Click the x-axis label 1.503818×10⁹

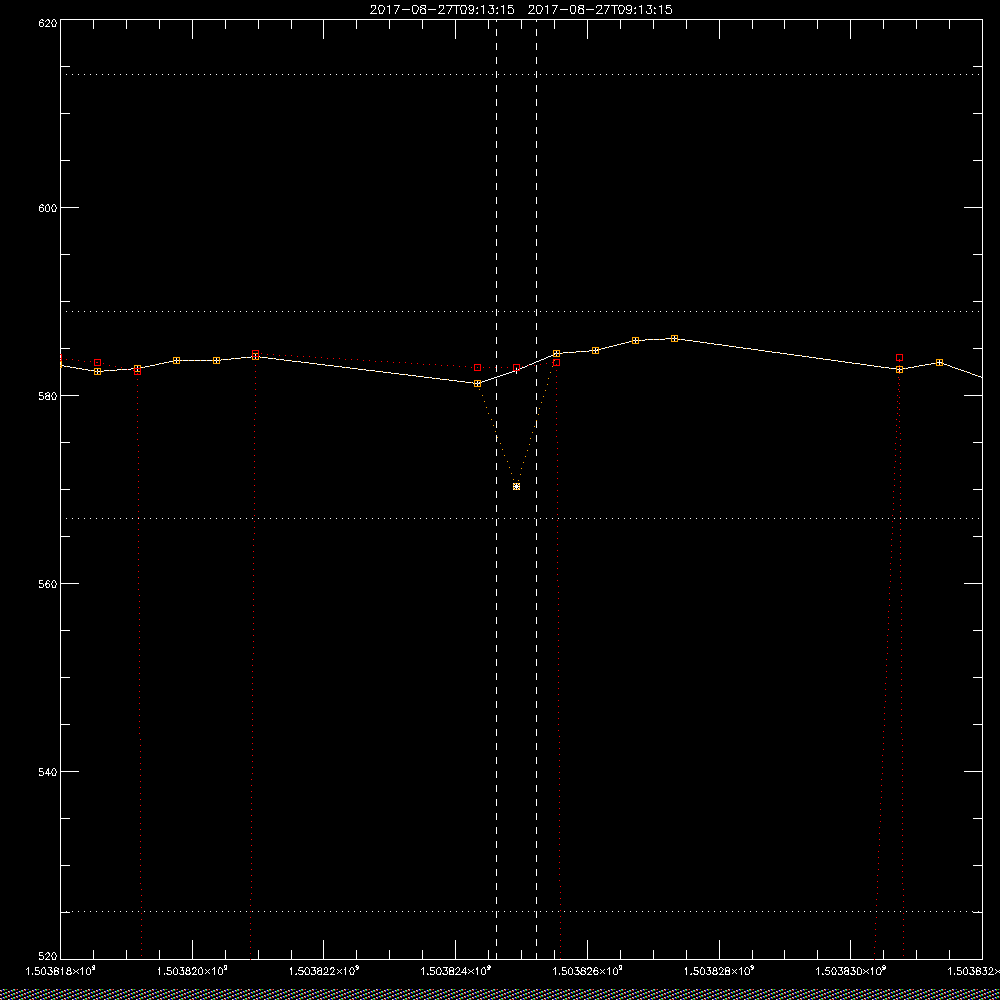(60, 971)
